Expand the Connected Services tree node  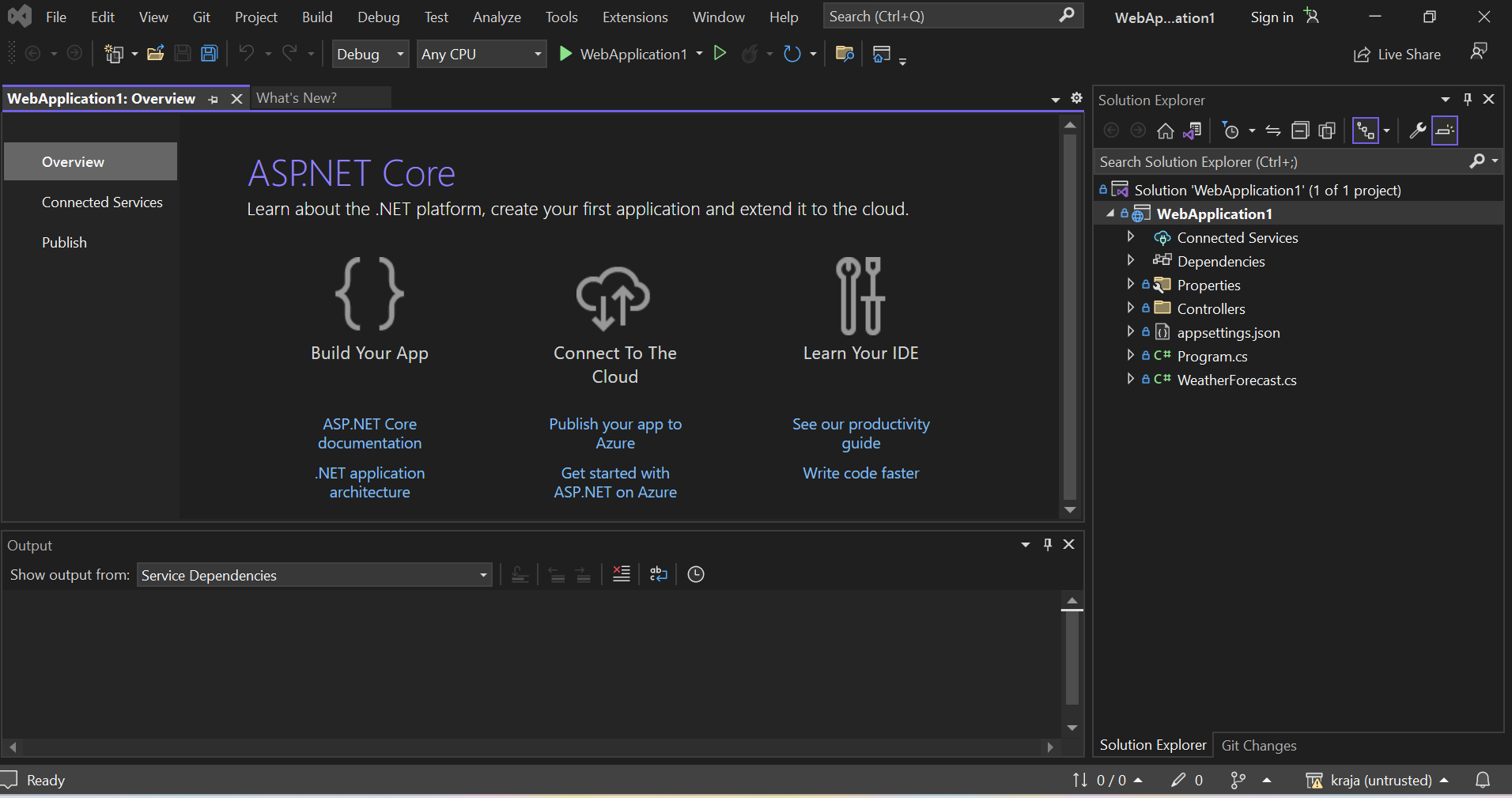click(1131, 236)
